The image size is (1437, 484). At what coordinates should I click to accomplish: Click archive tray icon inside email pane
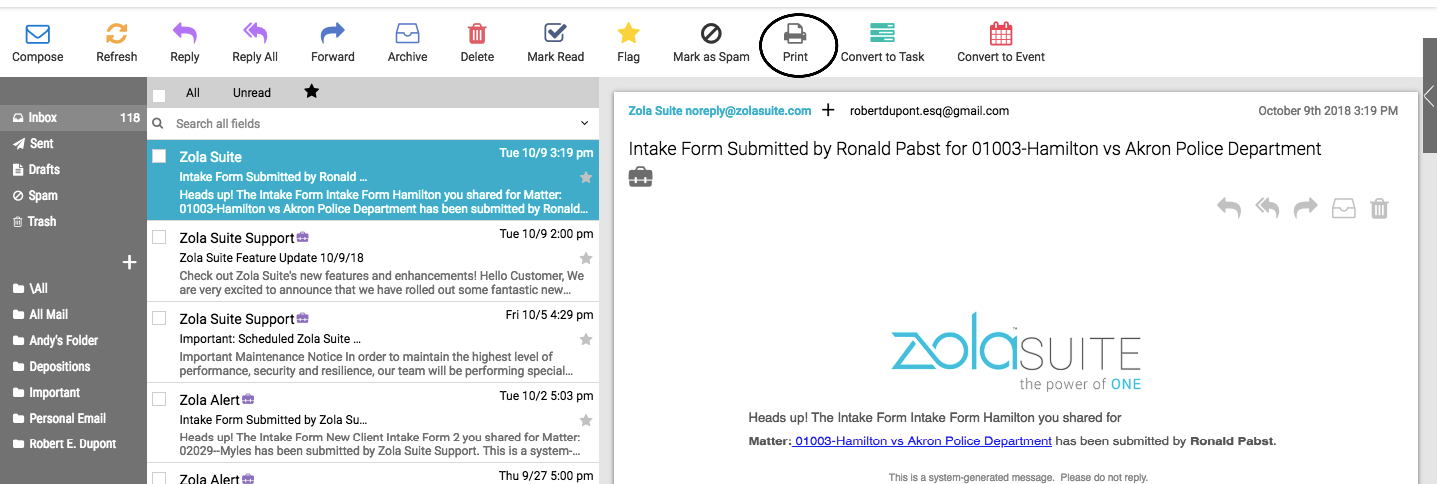pyautogui.click(x=1344, y=208)
